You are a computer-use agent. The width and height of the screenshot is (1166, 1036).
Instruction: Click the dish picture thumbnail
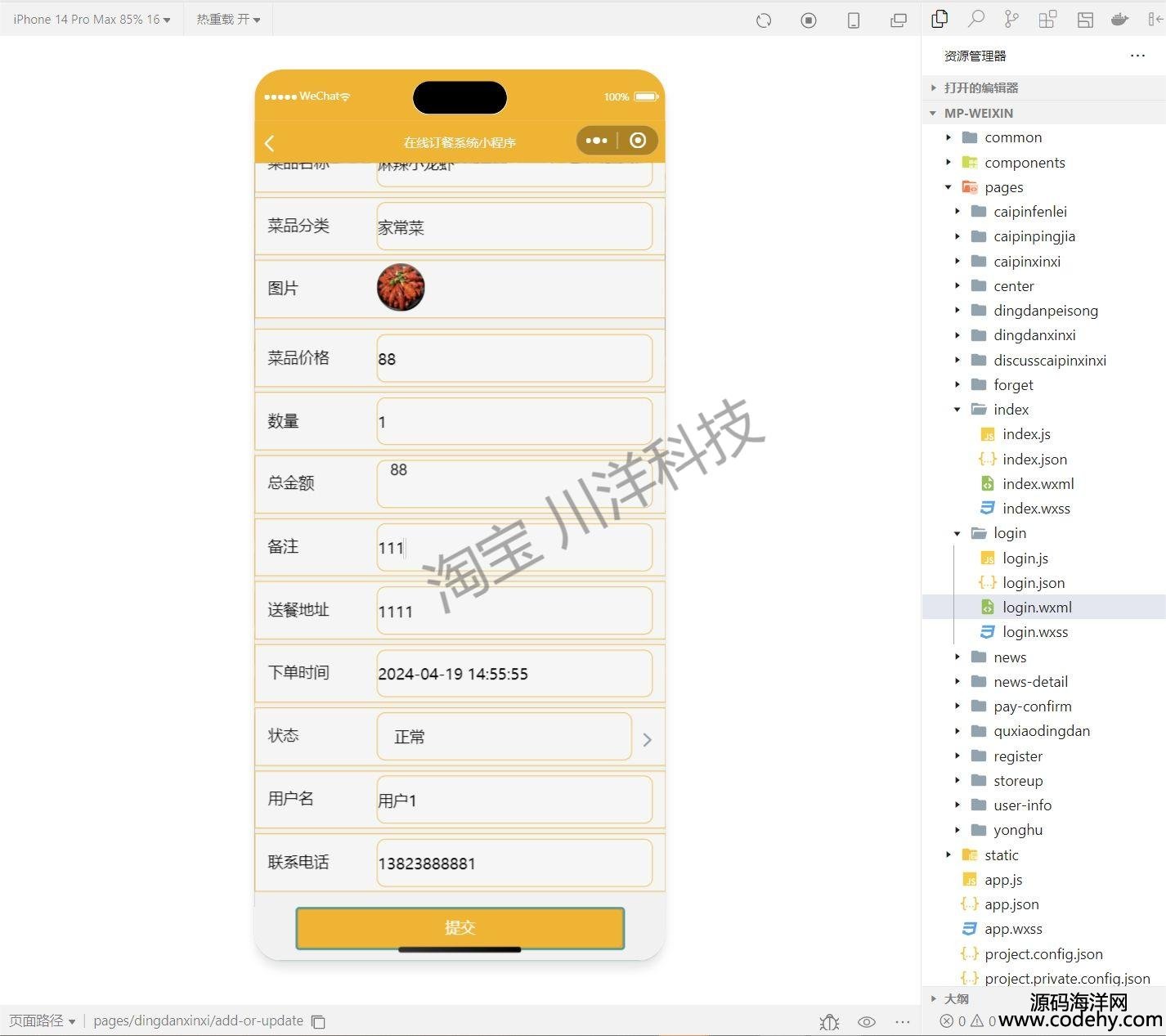401,288
